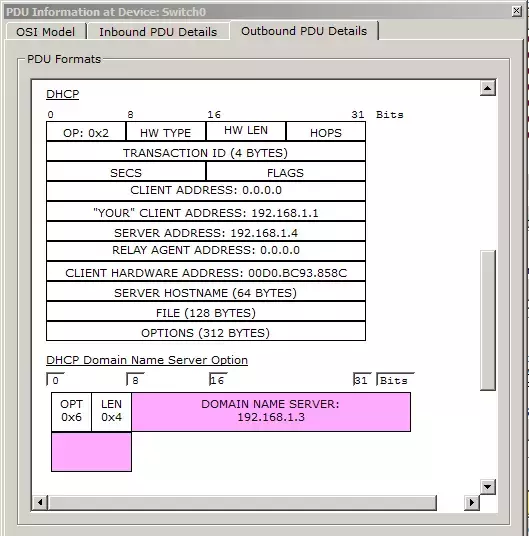The width and height of the screenshot is (529, 536).
Task: Click the OP: 0x2 field cell
Action: coord(86,131)
